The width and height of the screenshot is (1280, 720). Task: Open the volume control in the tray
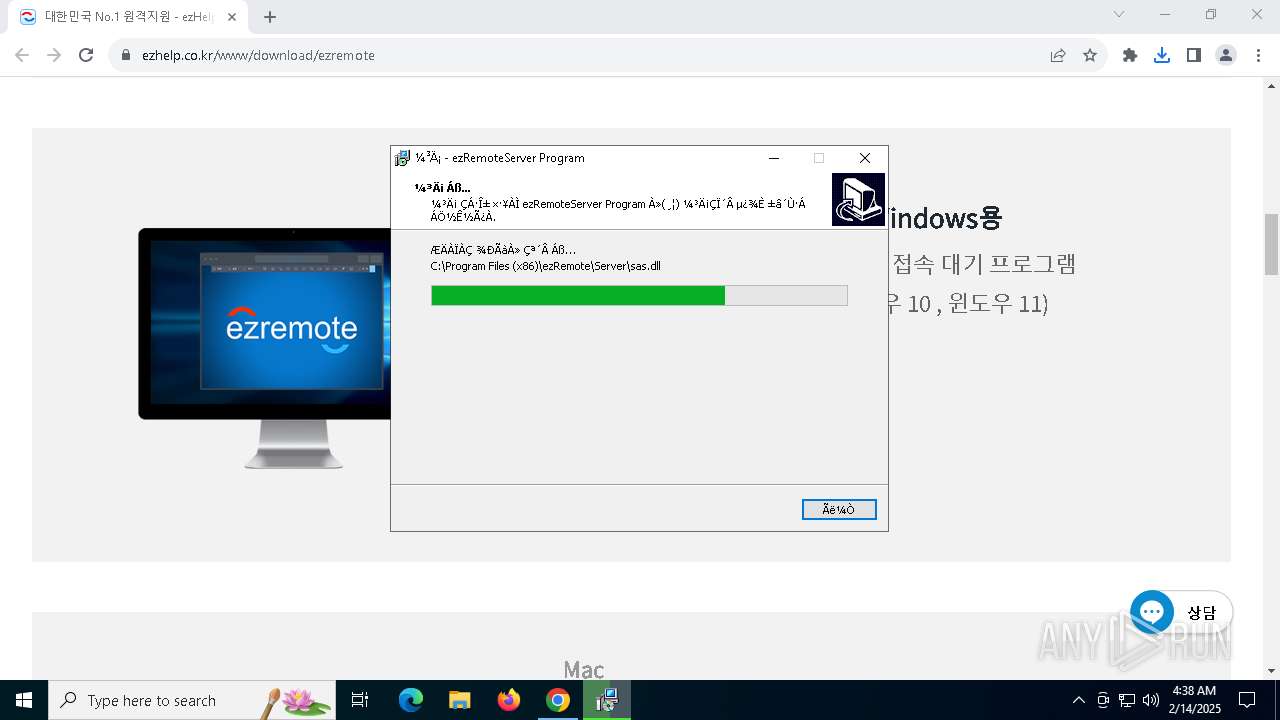click(x=1150, y=700)
